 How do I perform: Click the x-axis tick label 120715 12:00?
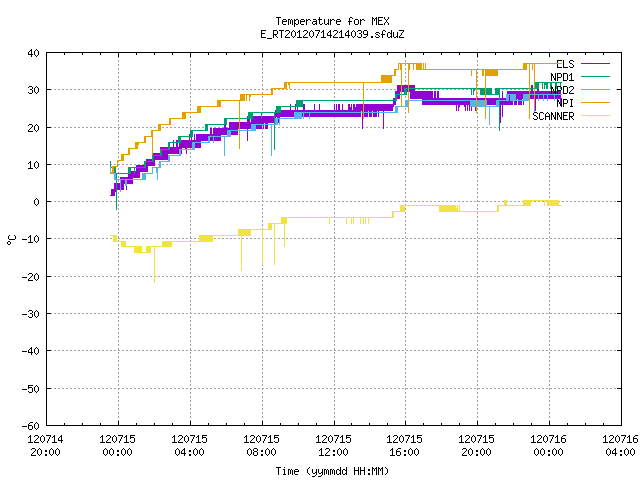pos(333,446)
